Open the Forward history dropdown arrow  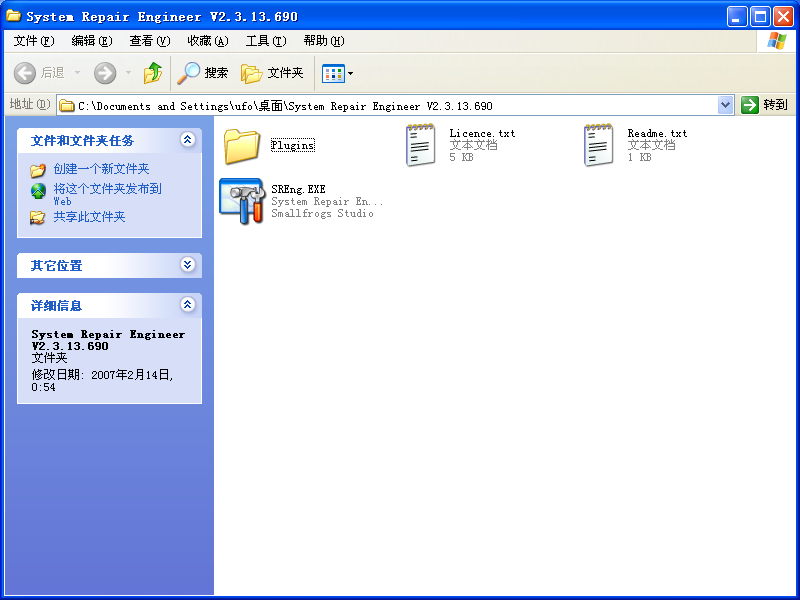[129, 73]
